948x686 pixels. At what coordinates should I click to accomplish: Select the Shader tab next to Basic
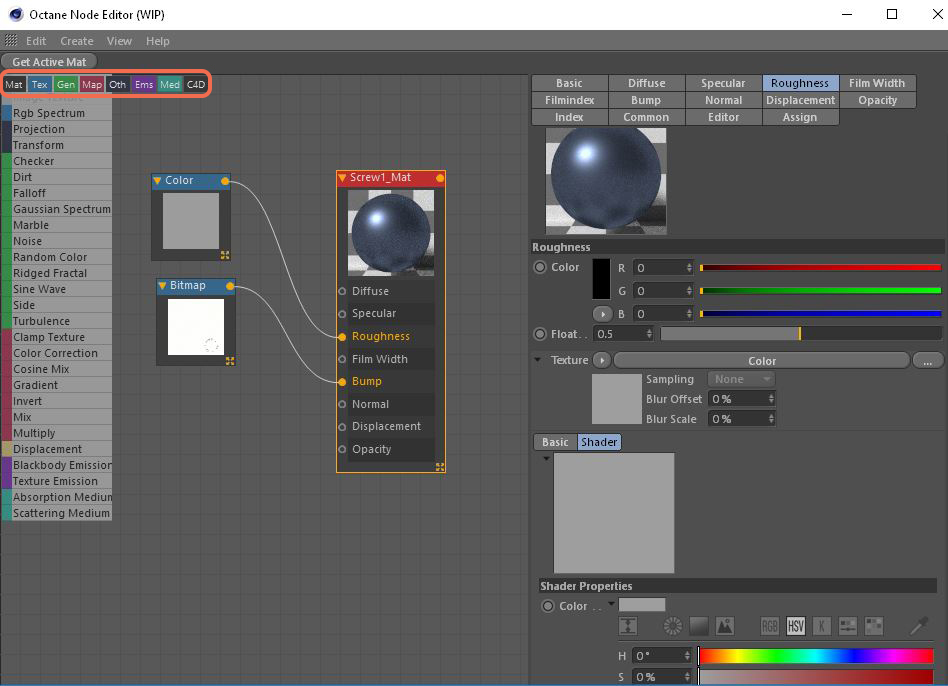point(598,440)
